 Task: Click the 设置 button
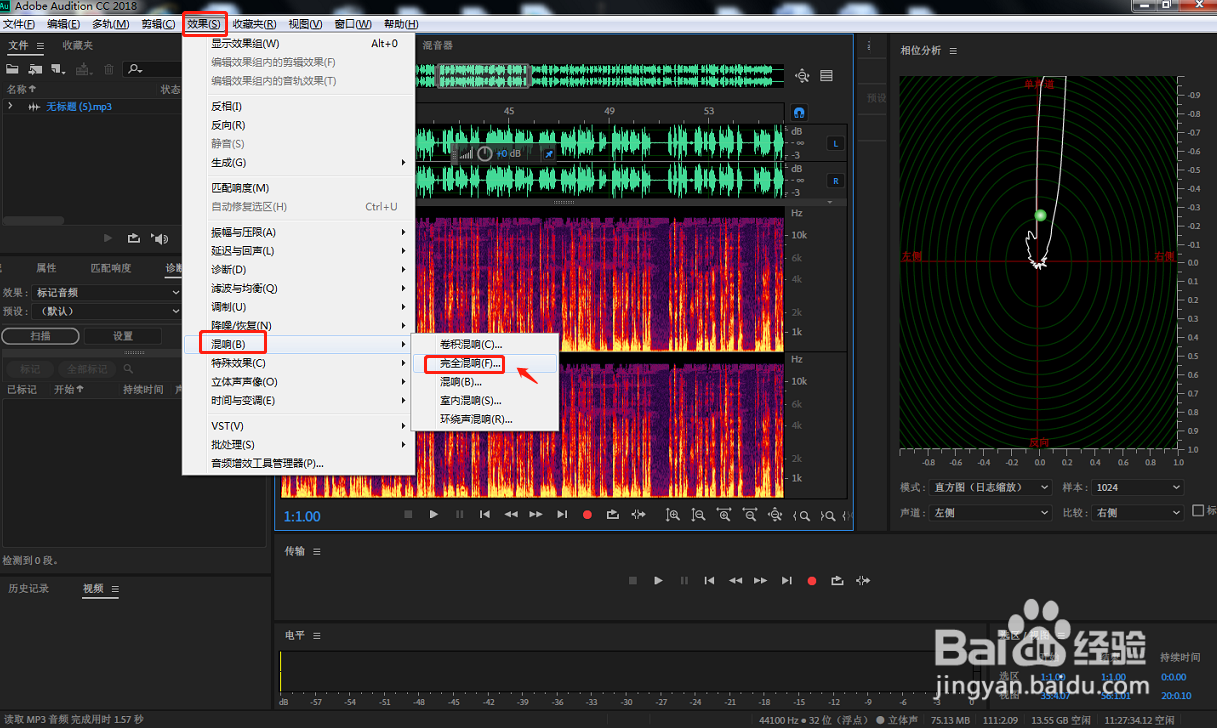click(122, 336)
